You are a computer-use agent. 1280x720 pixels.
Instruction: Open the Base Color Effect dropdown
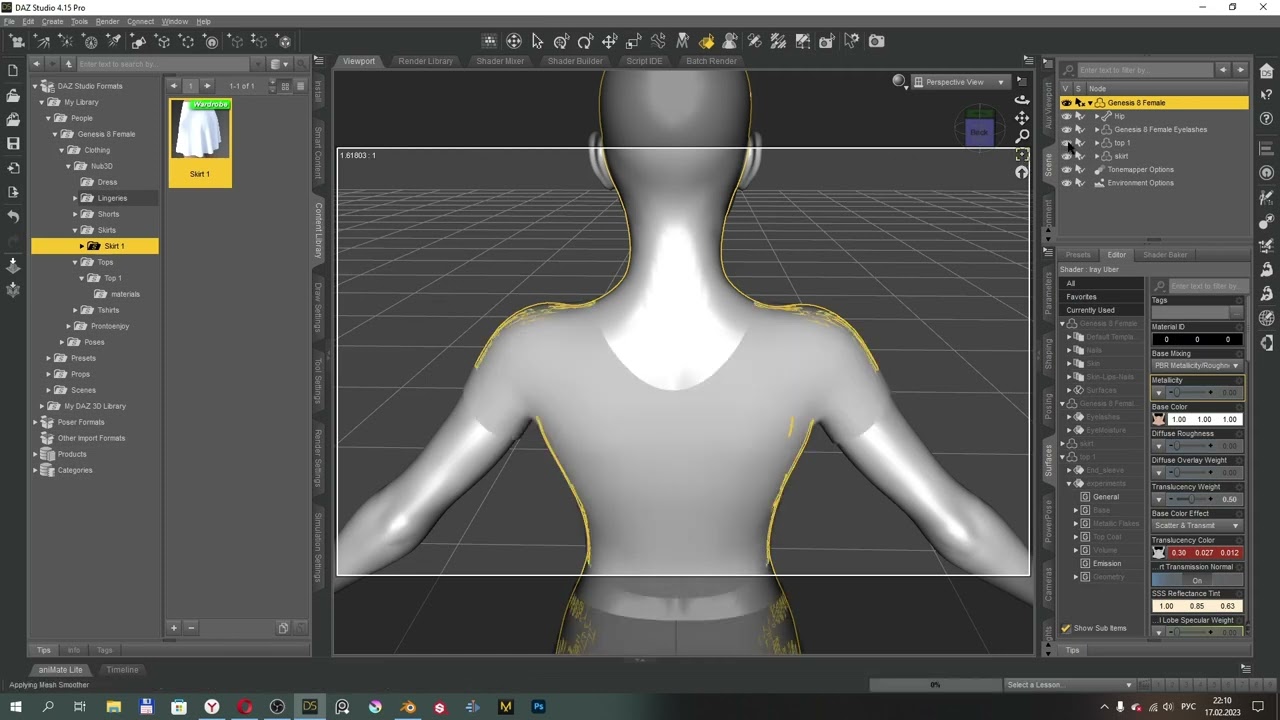[x=1196, y=526]
